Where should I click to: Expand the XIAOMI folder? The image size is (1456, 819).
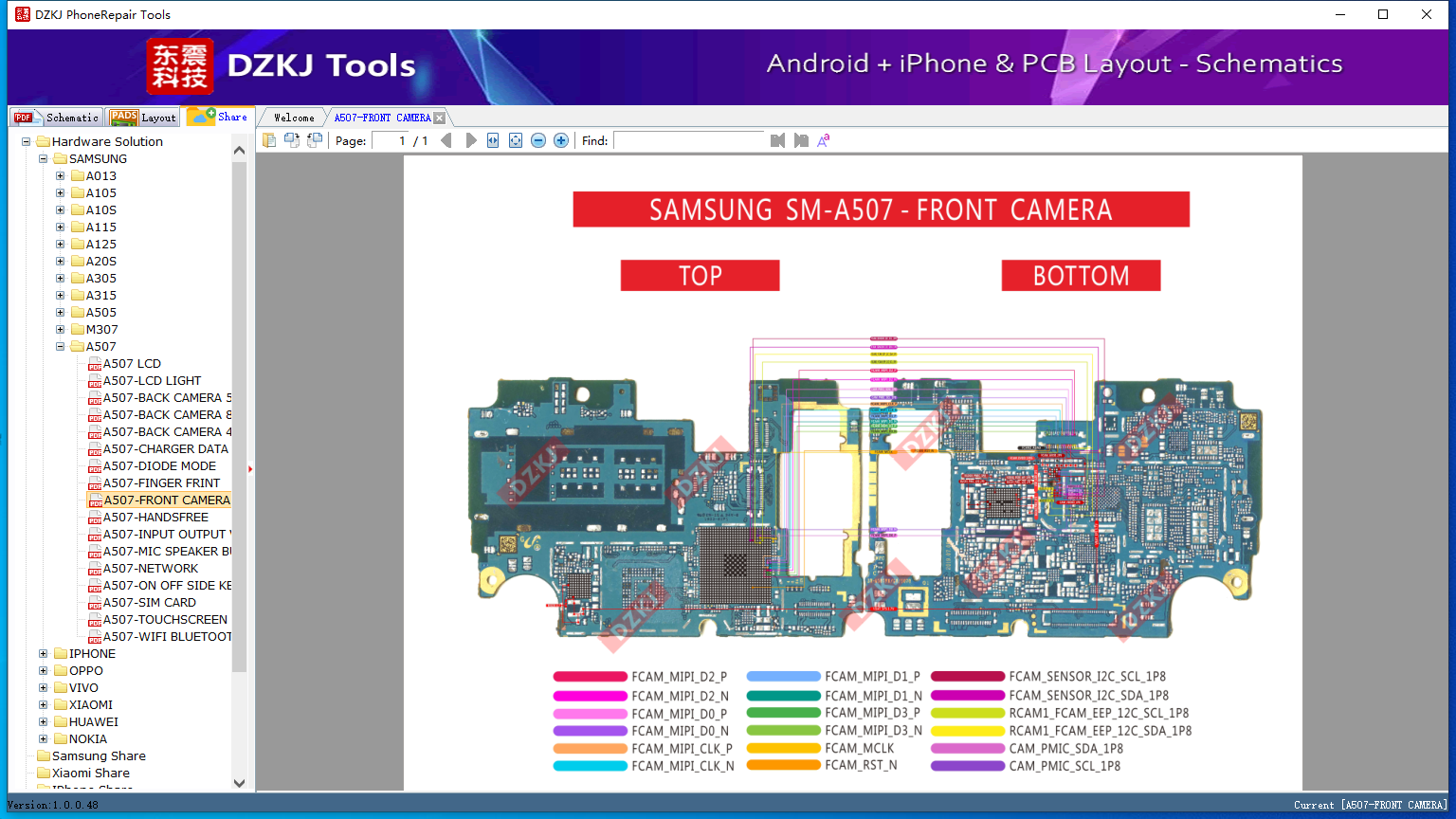click(x=44, y=704)
